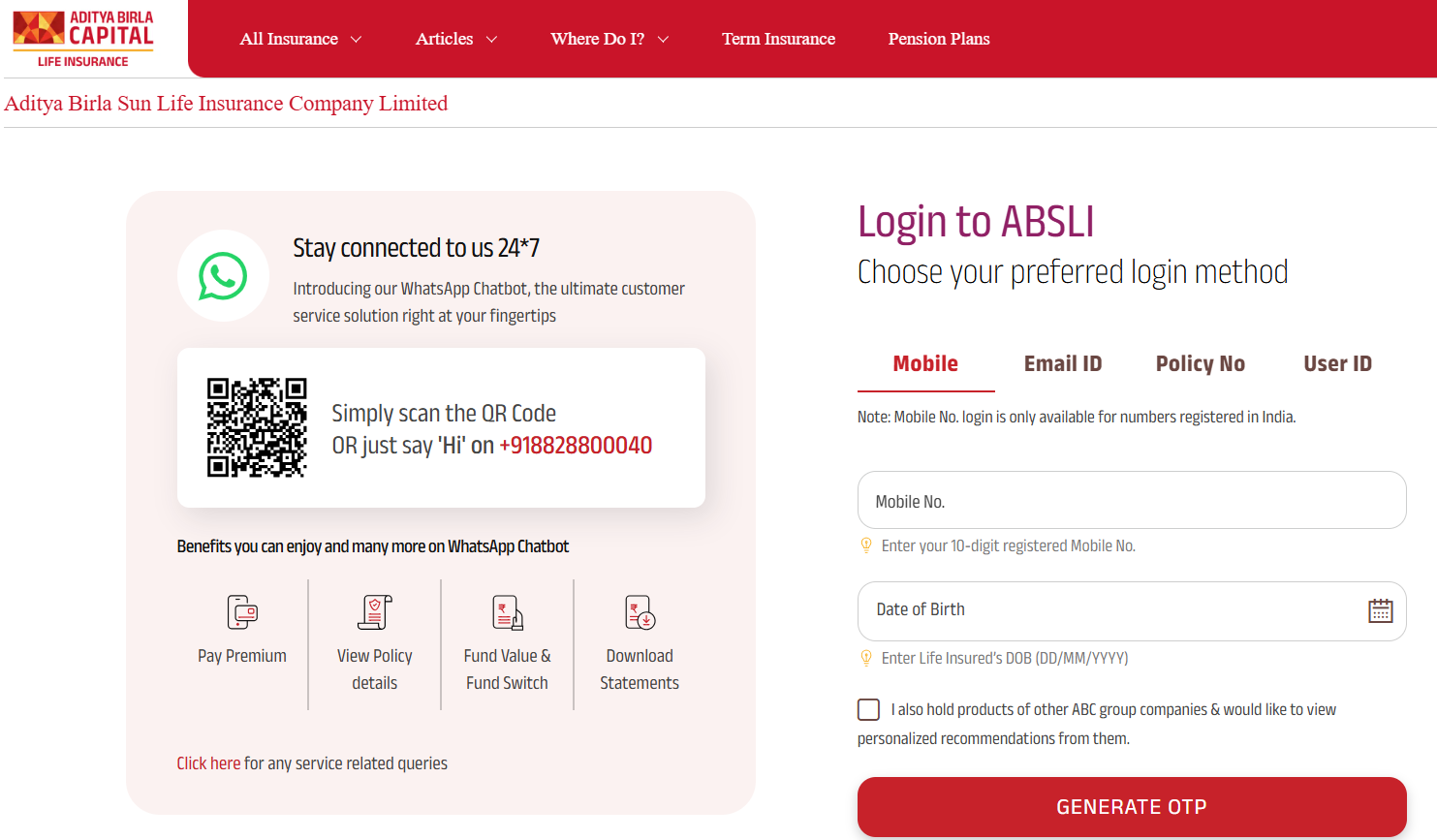
Task: Click the View Policy details icon
Action: 374,612
